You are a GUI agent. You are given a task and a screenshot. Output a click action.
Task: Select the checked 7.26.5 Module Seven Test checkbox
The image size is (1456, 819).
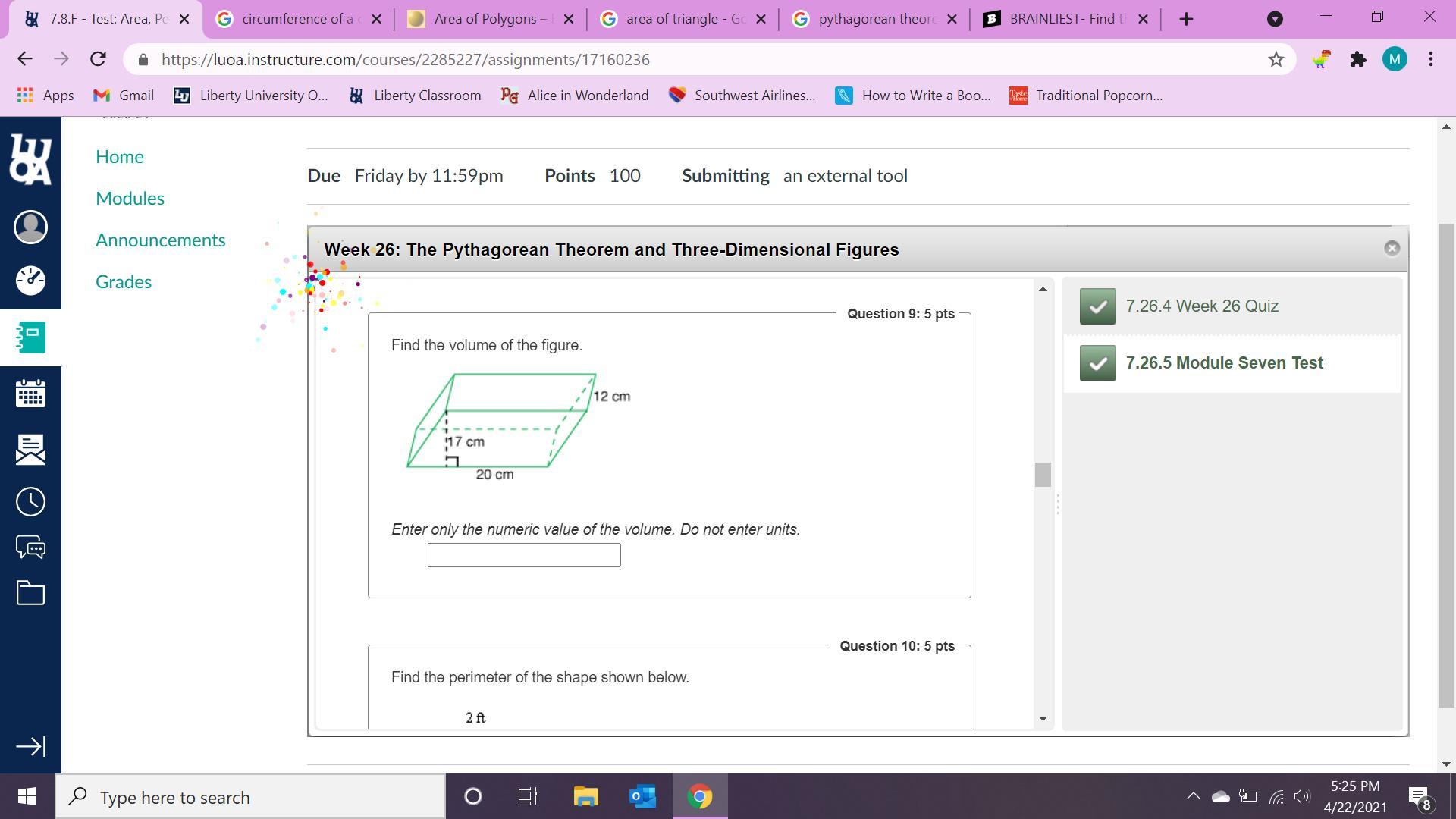(x=1097, y=363)
